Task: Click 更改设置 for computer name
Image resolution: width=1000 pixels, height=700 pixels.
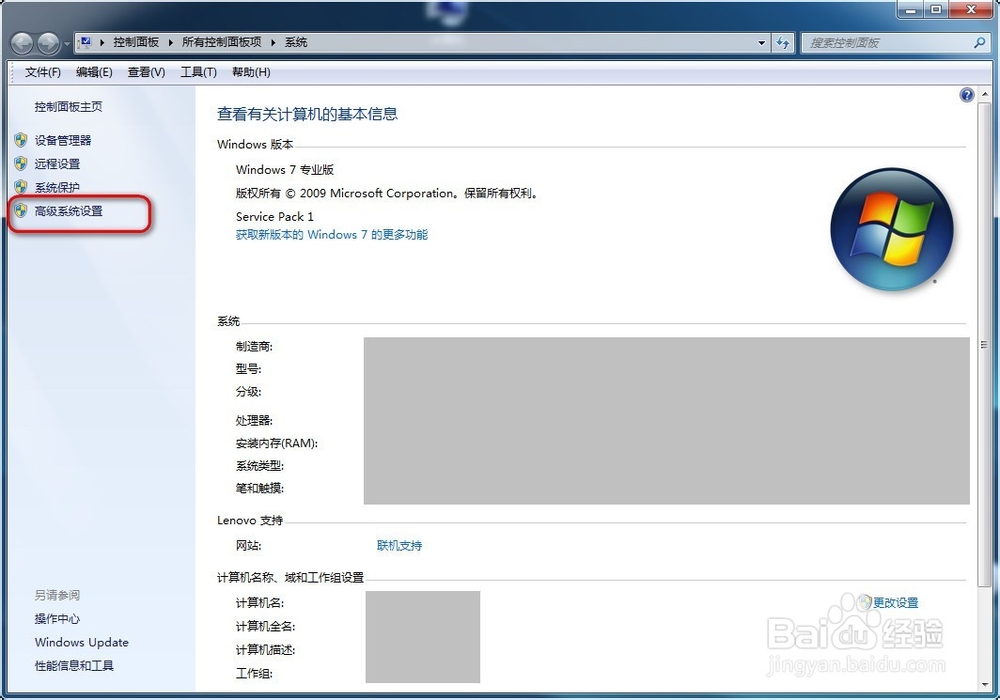Action: (x=898, y=602)
